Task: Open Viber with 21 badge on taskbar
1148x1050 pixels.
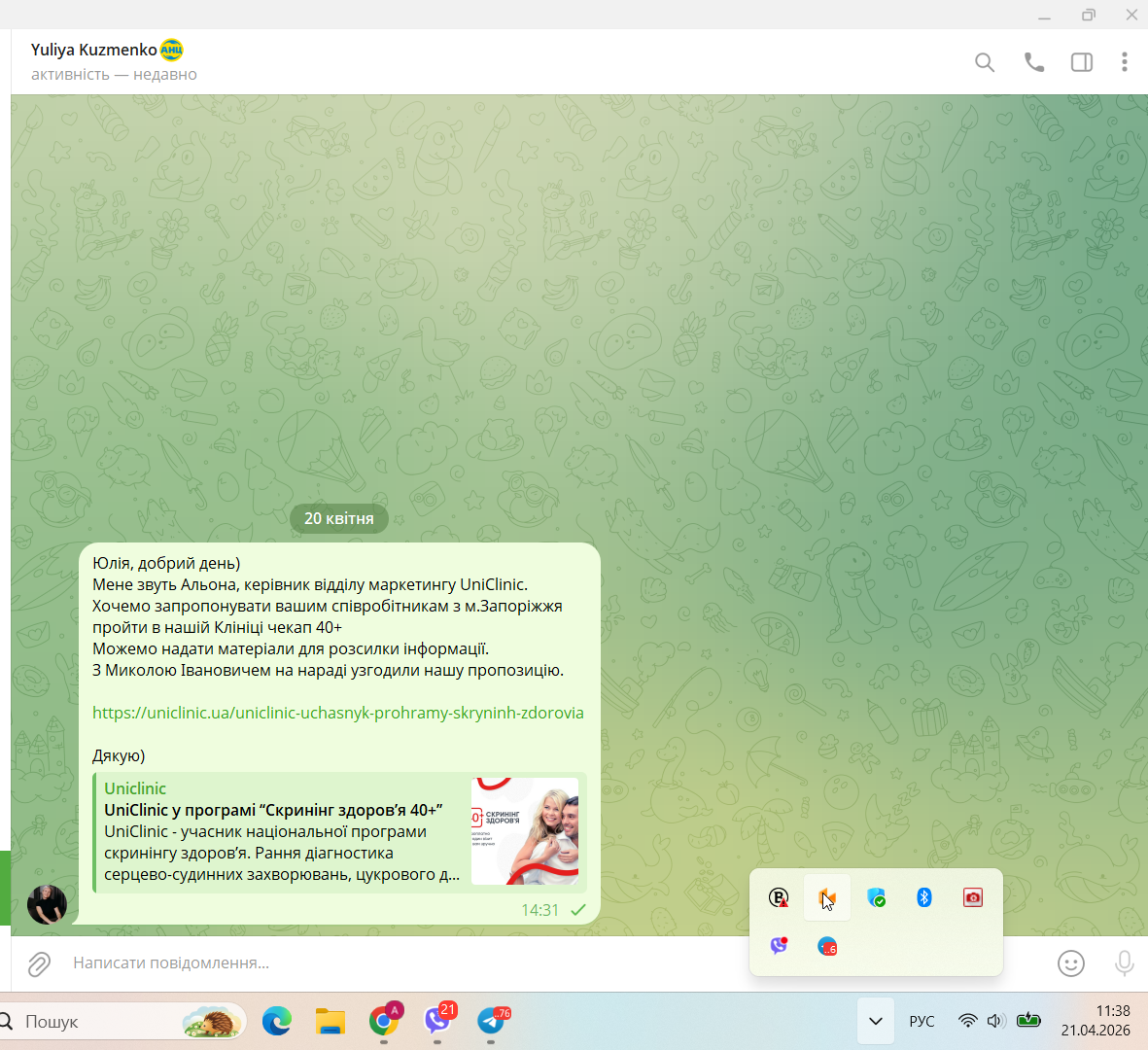Action: 437,1019
